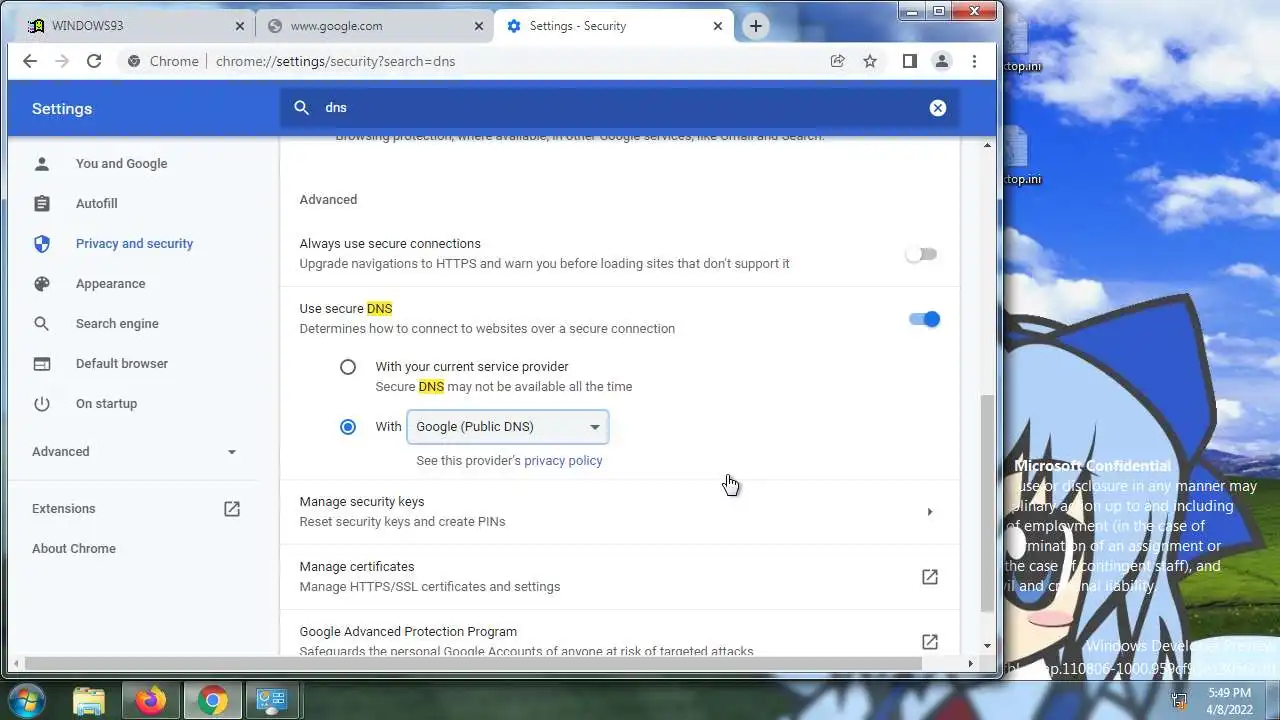Launch Firefox from the taskbar
This screenshot has height=720, width=1280.
coord(151,700)
